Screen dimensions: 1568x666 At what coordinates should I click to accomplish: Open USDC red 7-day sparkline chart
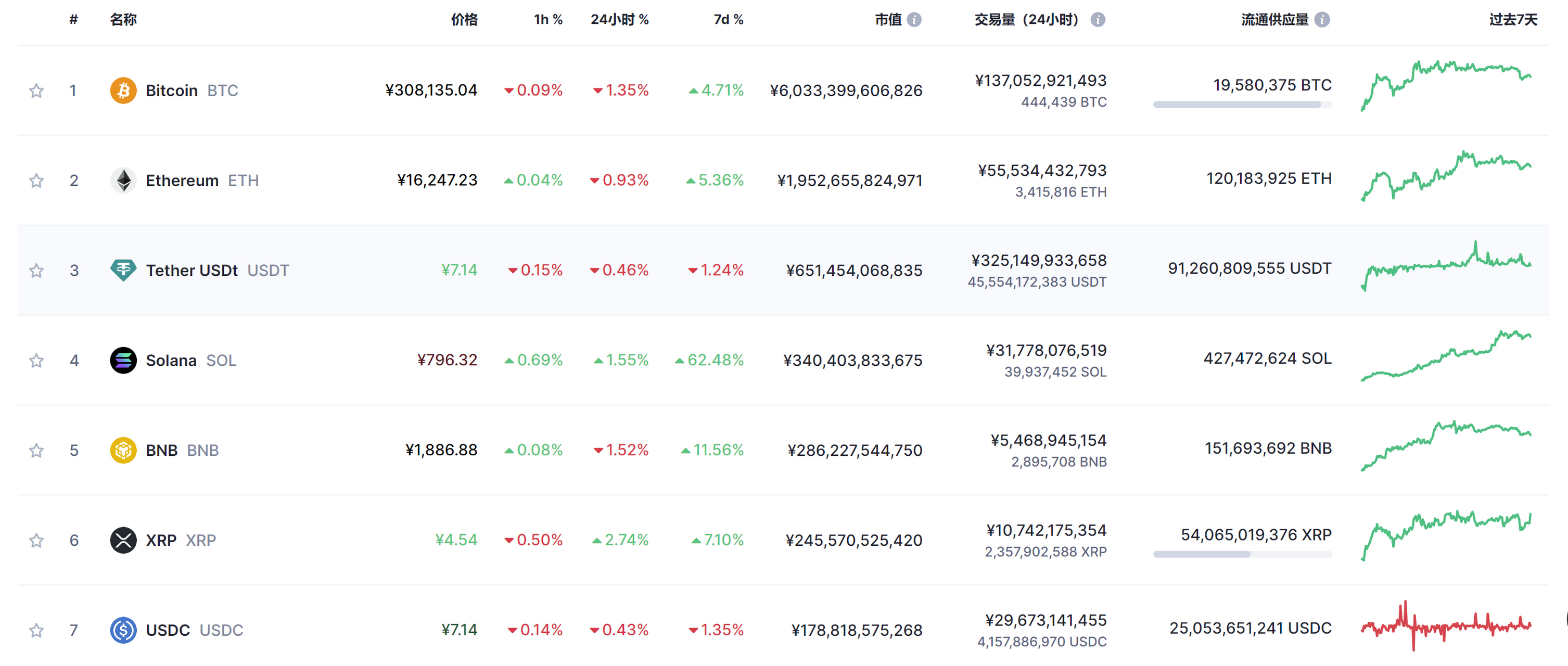coord(1446,626)
